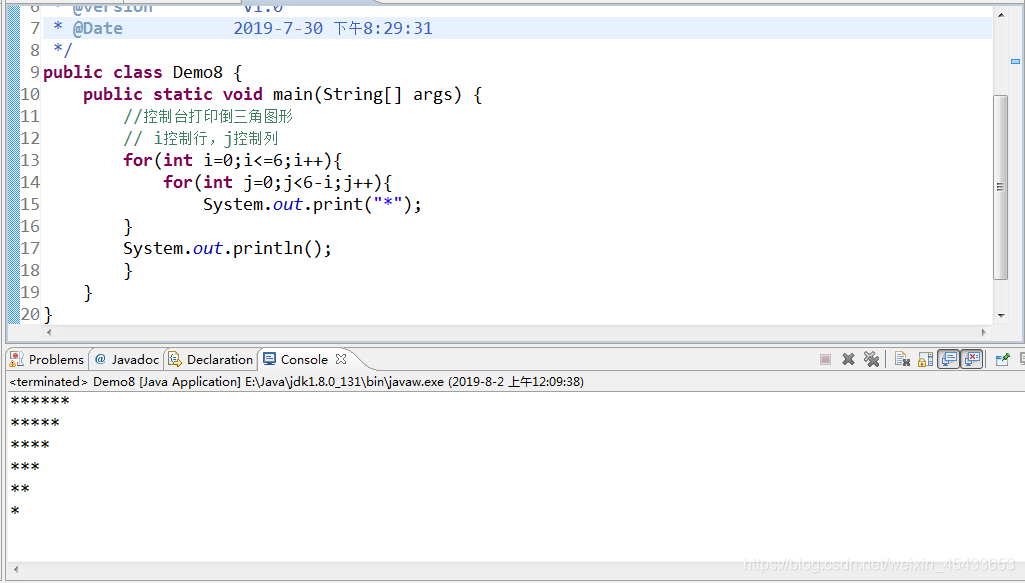Click the comment on line 12

(201, 139)
